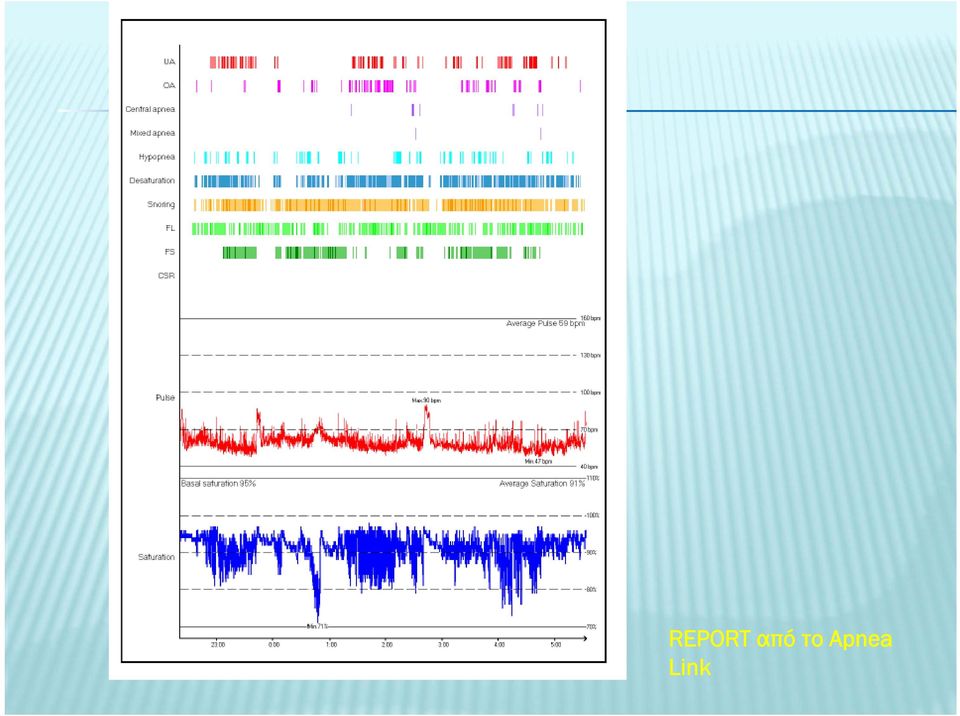Image resolution: width=960 pixels, height=716 pixels.
Task: Click the 2:00 time axis tick
Action: 387,645
